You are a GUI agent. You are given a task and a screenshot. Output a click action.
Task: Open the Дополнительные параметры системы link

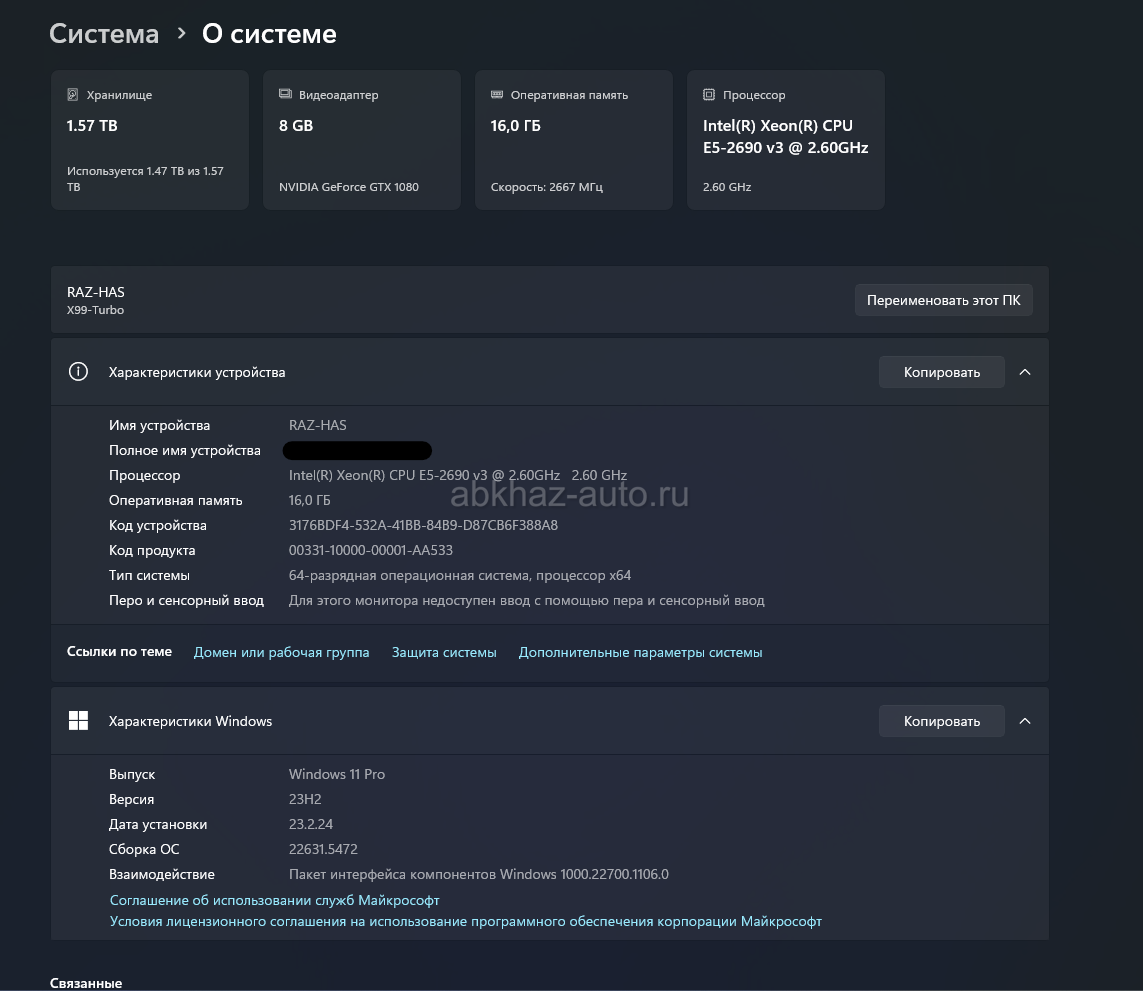point(640,652)
